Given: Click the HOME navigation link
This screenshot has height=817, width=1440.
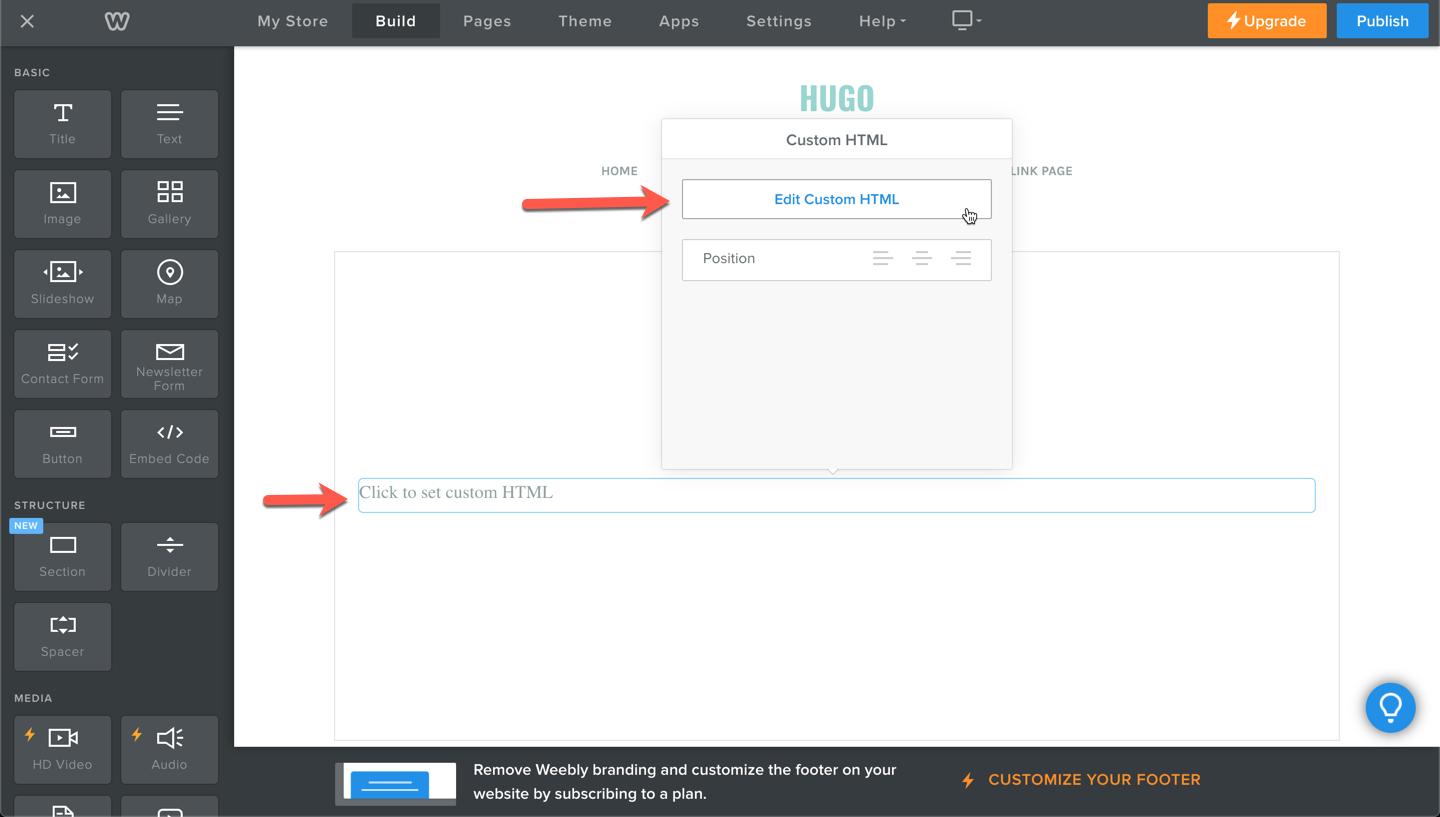Looking at the screenshot, I should coord(619,171).
